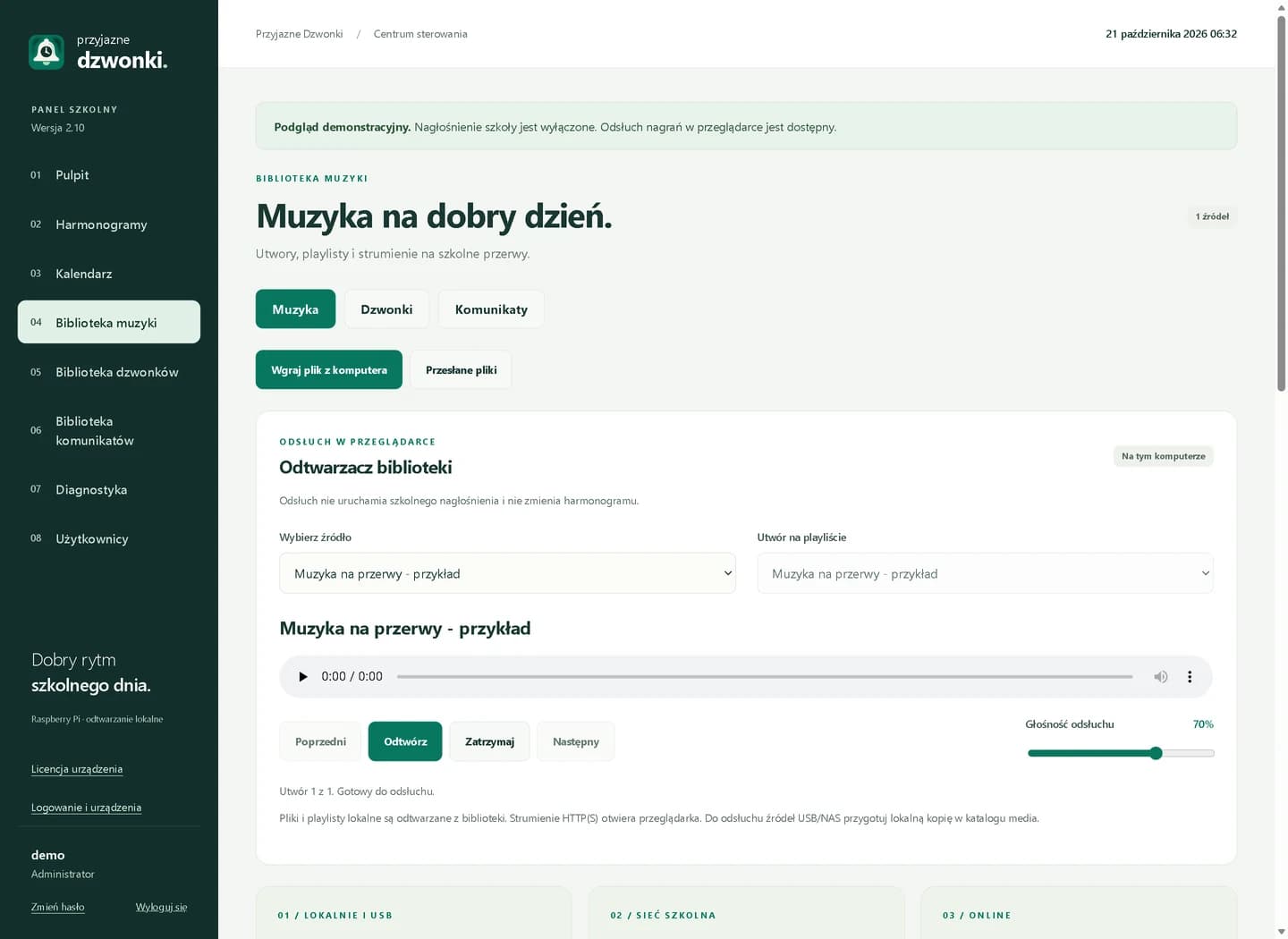Play audio using the player's triangle icon
The width and height of the screenshot is (1288, 939).
(303, 677)
